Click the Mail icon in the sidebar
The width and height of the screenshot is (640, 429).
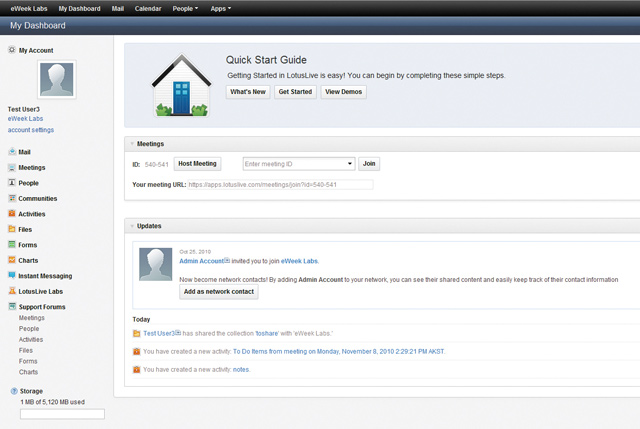click(x=12, y=151)
